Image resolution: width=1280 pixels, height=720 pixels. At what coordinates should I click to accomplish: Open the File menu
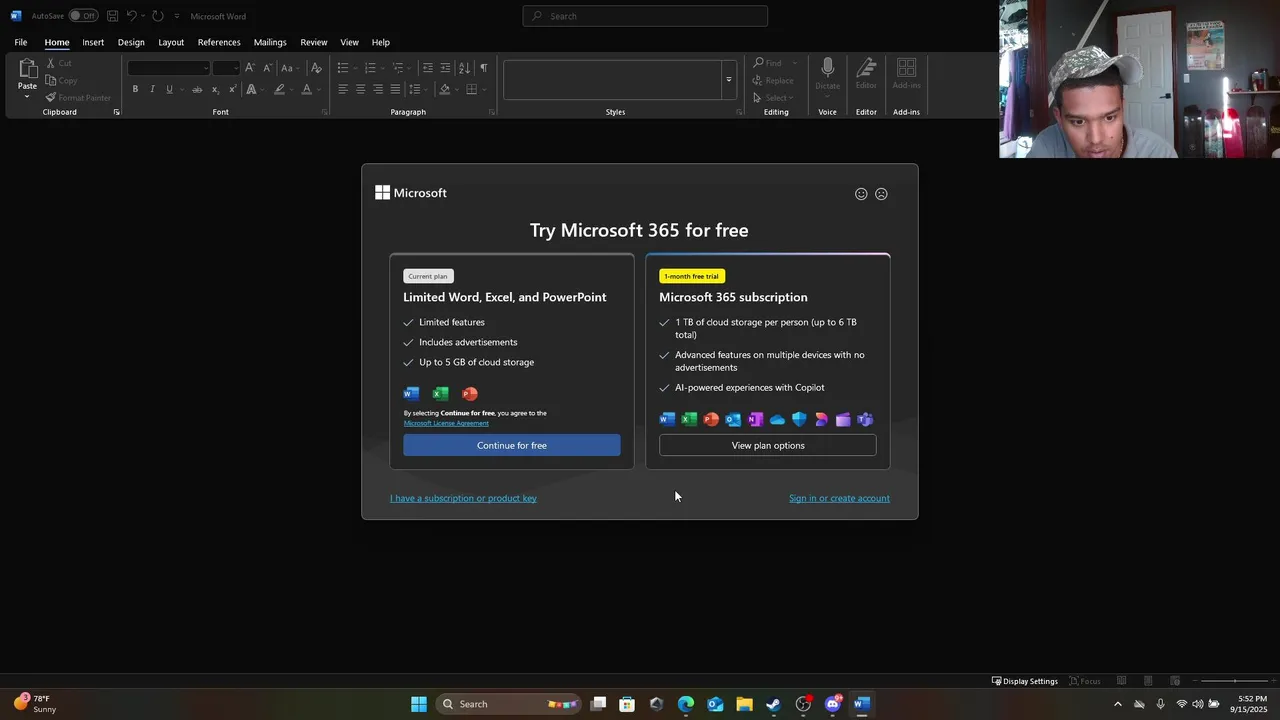tap(20, 42)
